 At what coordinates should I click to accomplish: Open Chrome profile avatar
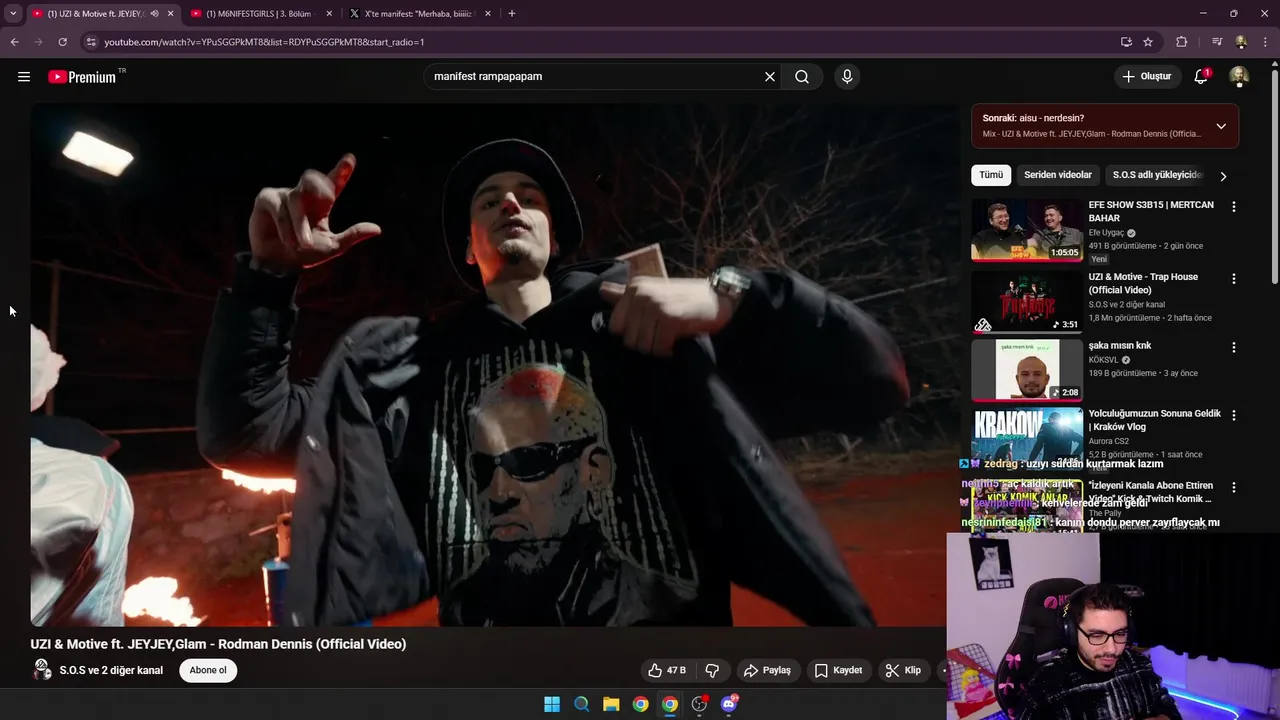[x=1241, y=42]
